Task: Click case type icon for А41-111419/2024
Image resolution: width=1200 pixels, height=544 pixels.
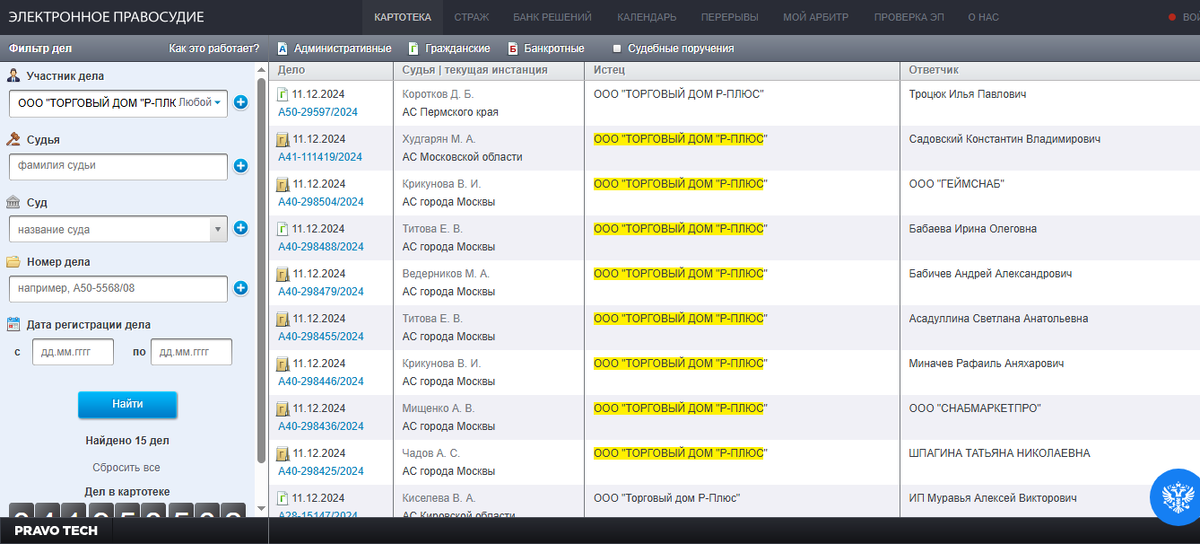Action: (x=283, y=139)
